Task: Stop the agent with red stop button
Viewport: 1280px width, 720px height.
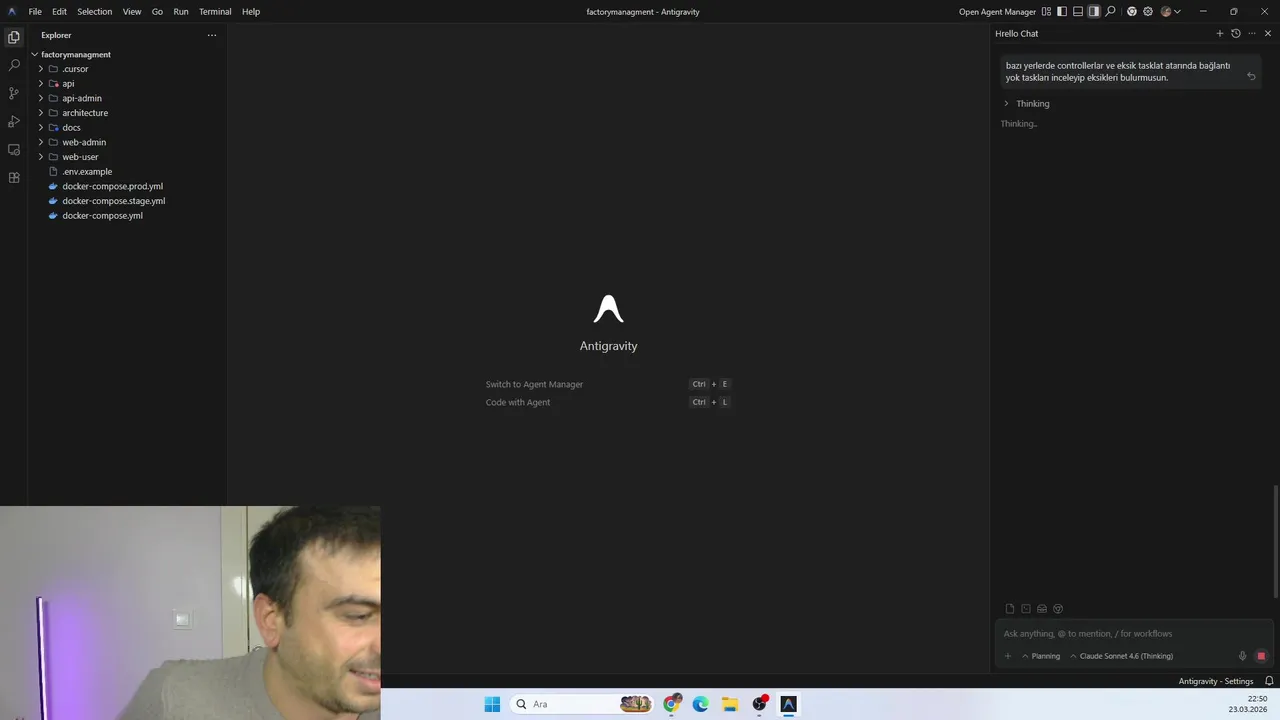Action: (1261, 656)
